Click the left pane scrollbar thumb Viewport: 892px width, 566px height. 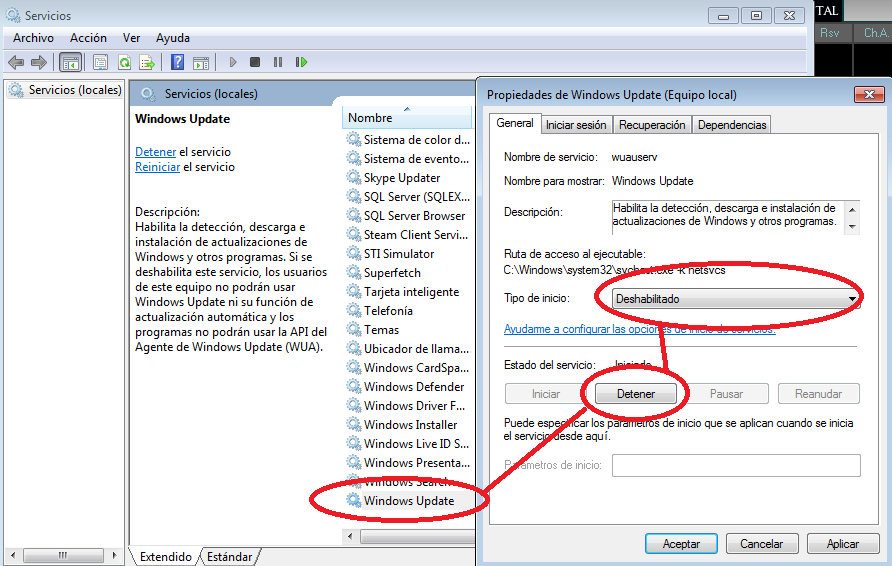coord(63,555)
